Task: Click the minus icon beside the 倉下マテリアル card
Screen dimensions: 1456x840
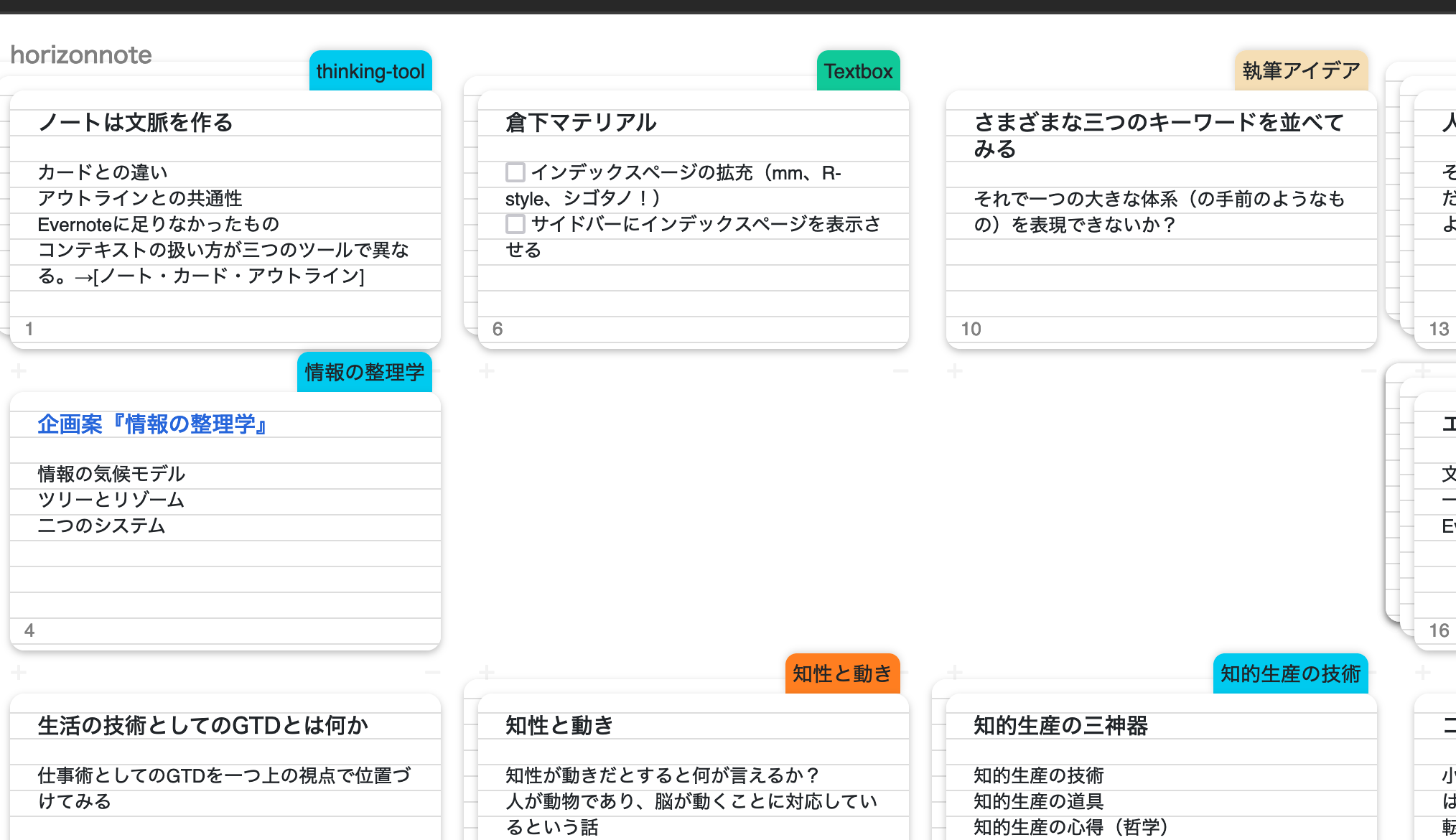Action: coord(900,371)
